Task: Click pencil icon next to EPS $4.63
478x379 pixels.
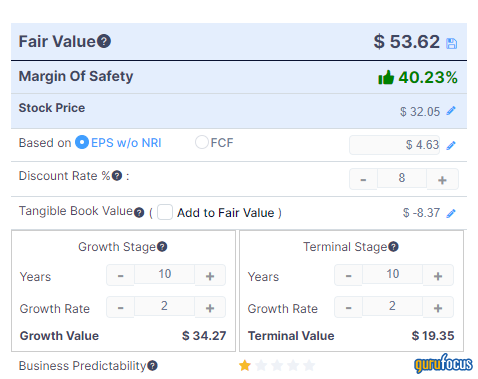Action: tap(451, 145)
